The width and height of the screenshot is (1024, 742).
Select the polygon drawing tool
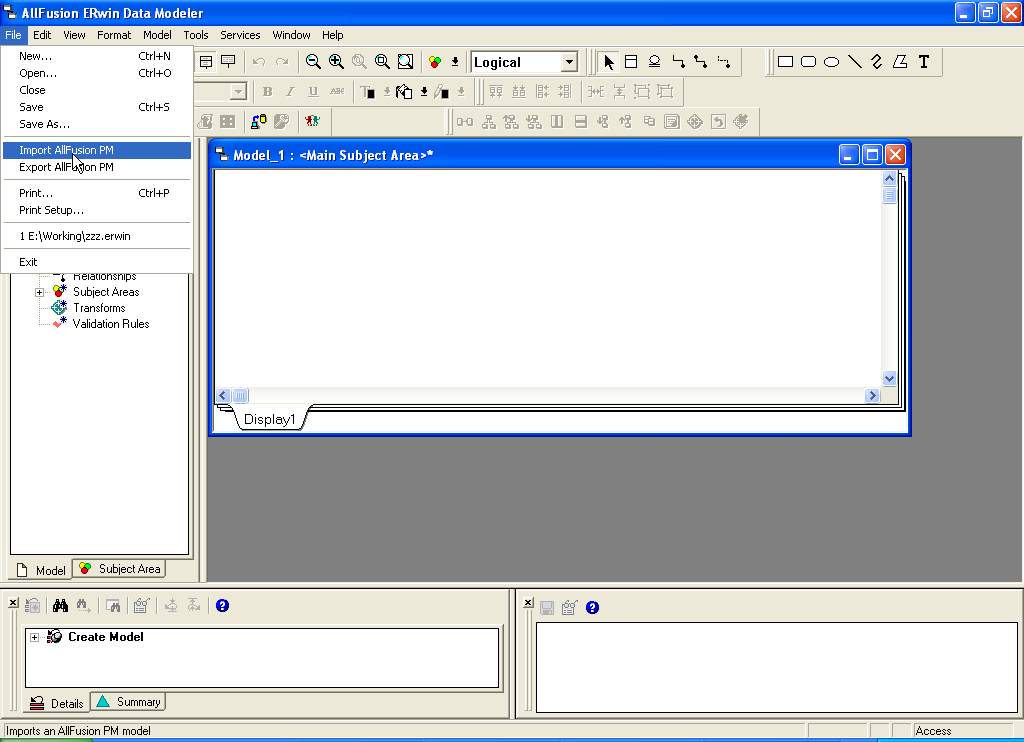pyautogui.click(x=900, y=62)
